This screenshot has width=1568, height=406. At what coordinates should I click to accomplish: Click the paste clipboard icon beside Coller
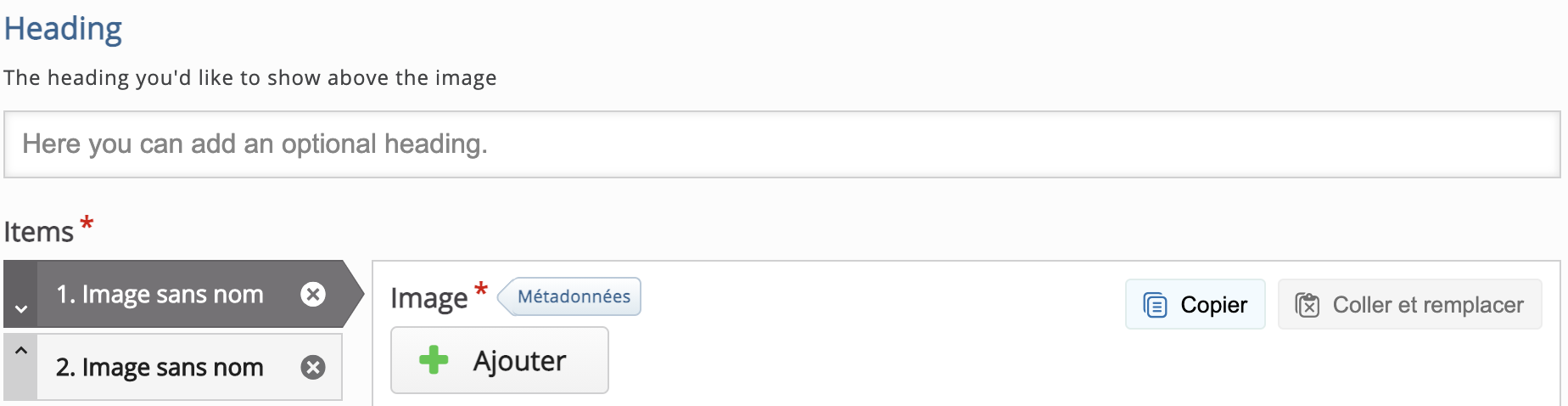pyautogui.click(x=1308, y=305)
